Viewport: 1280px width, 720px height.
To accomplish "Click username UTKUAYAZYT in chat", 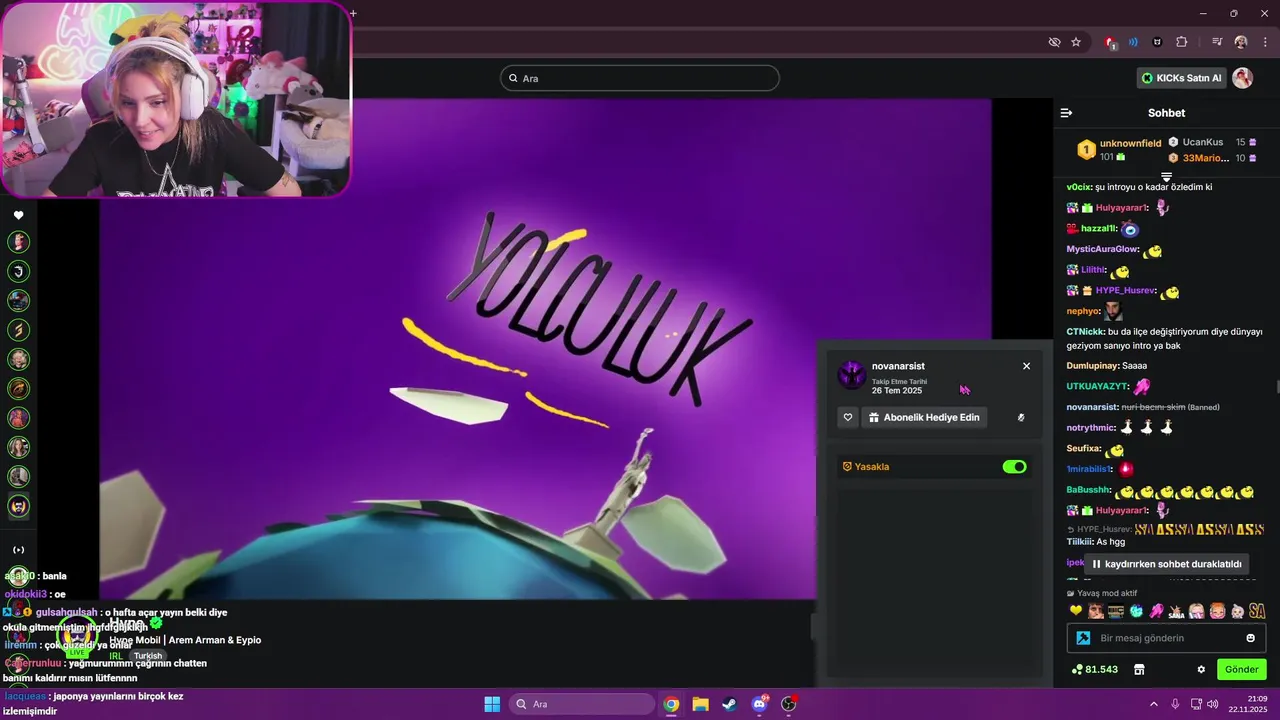I will [1097, 386].
